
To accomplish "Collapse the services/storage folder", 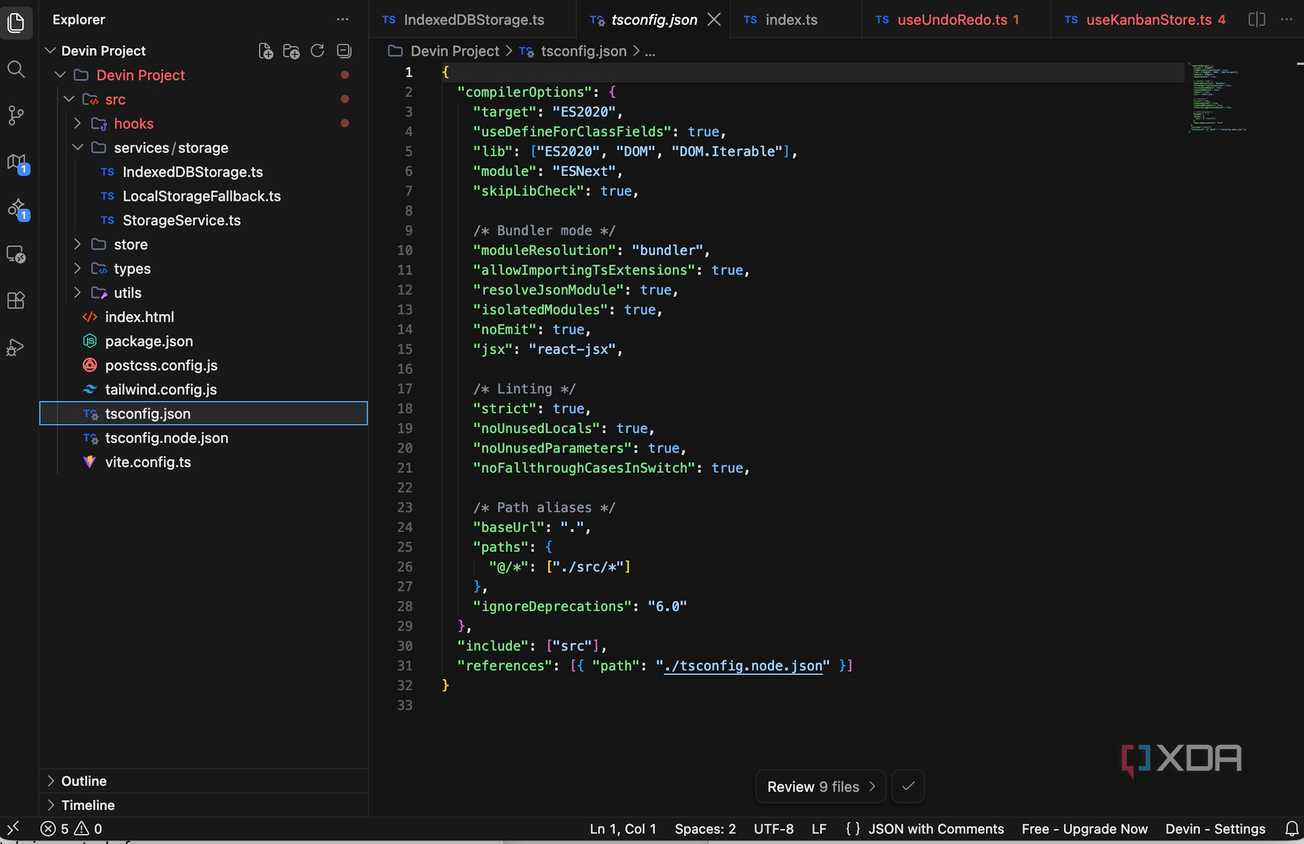I will click(x=78, y=148).
